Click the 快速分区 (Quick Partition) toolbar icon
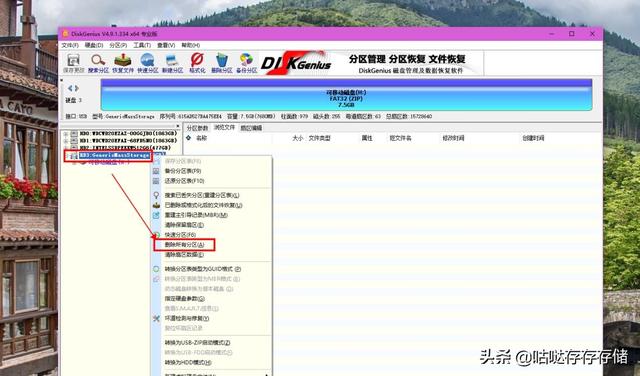 147,60
